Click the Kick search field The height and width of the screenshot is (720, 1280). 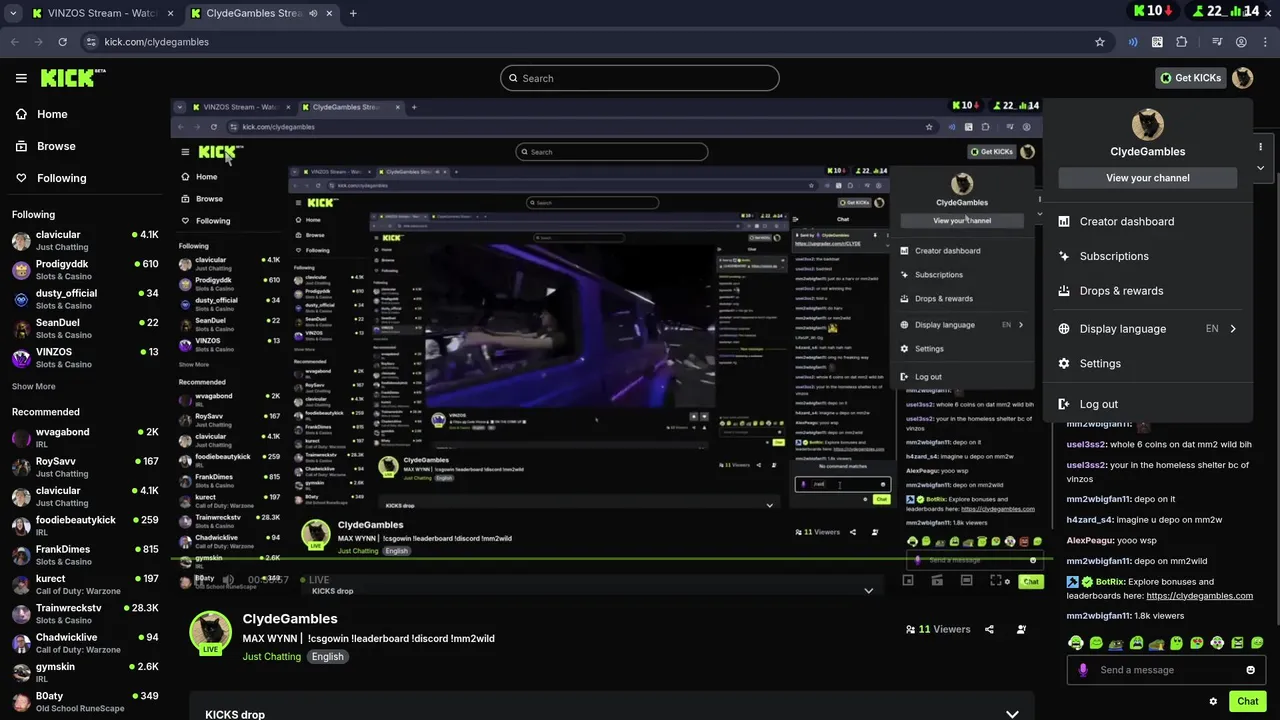(640, 78)
